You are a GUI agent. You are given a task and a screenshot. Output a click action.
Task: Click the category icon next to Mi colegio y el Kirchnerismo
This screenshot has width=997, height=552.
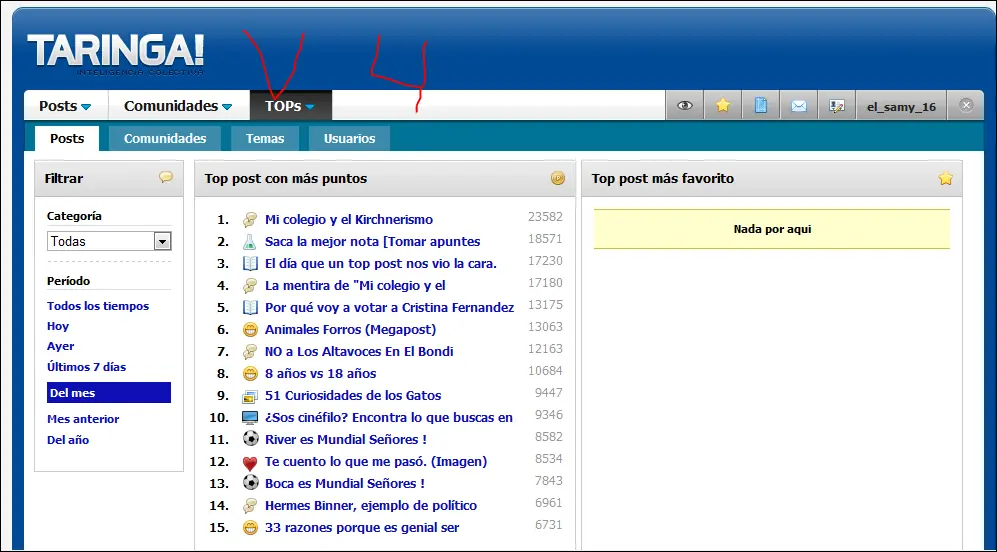(x=250, y=220)
